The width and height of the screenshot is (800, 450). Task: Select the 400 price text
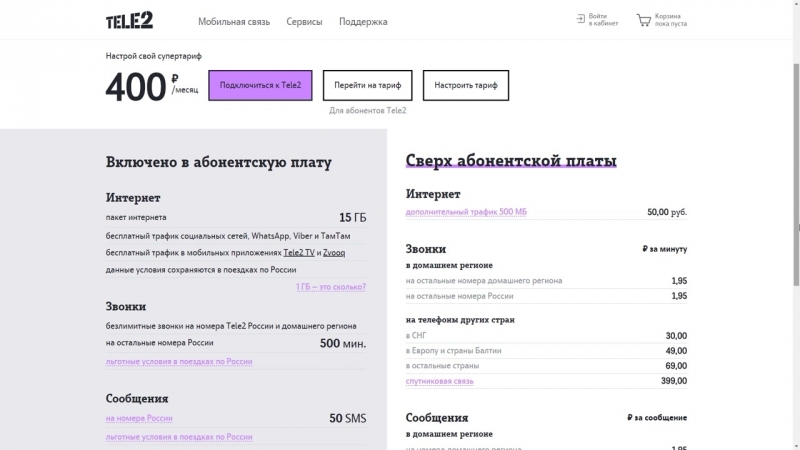[x=136, y=87]
